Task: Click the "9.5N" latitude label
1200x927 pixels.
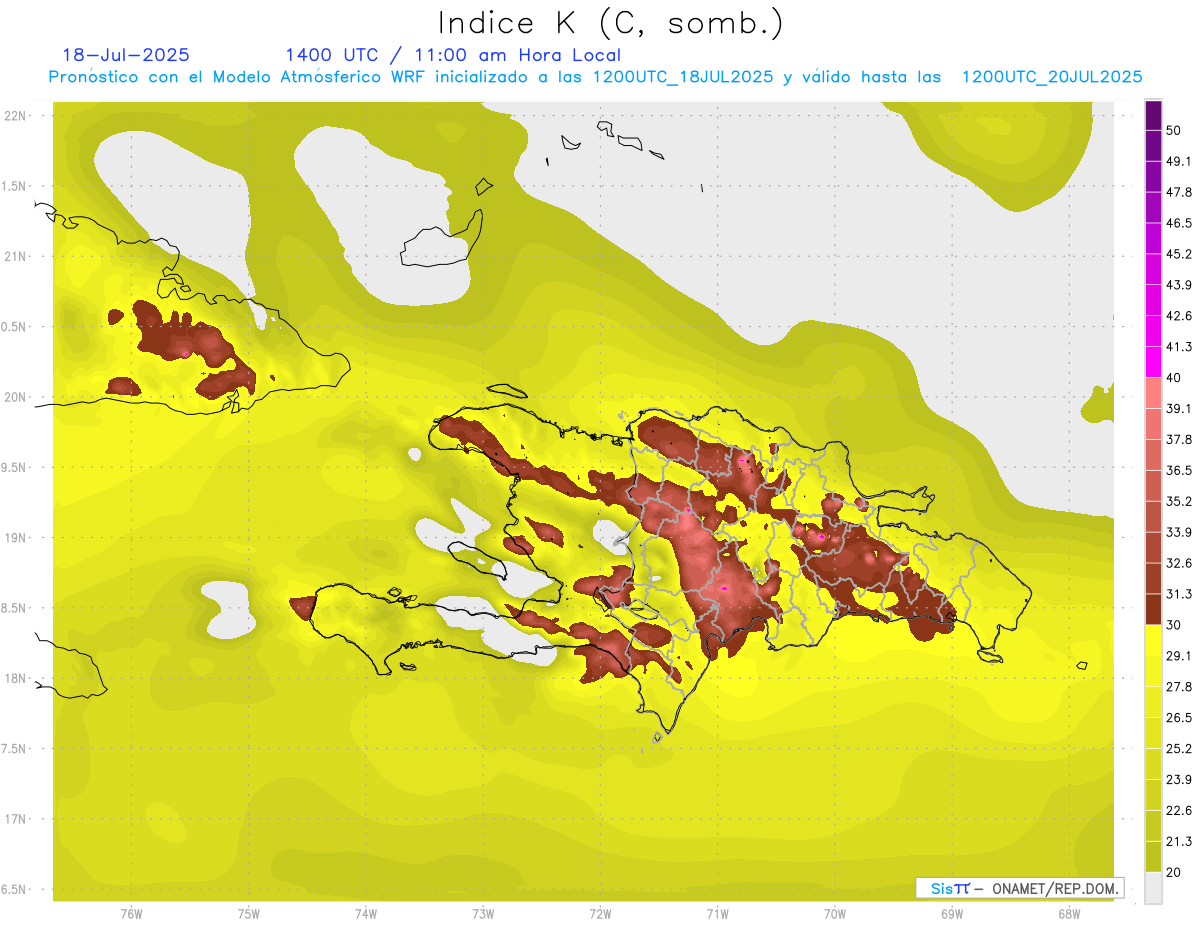Action: point(15,468)
